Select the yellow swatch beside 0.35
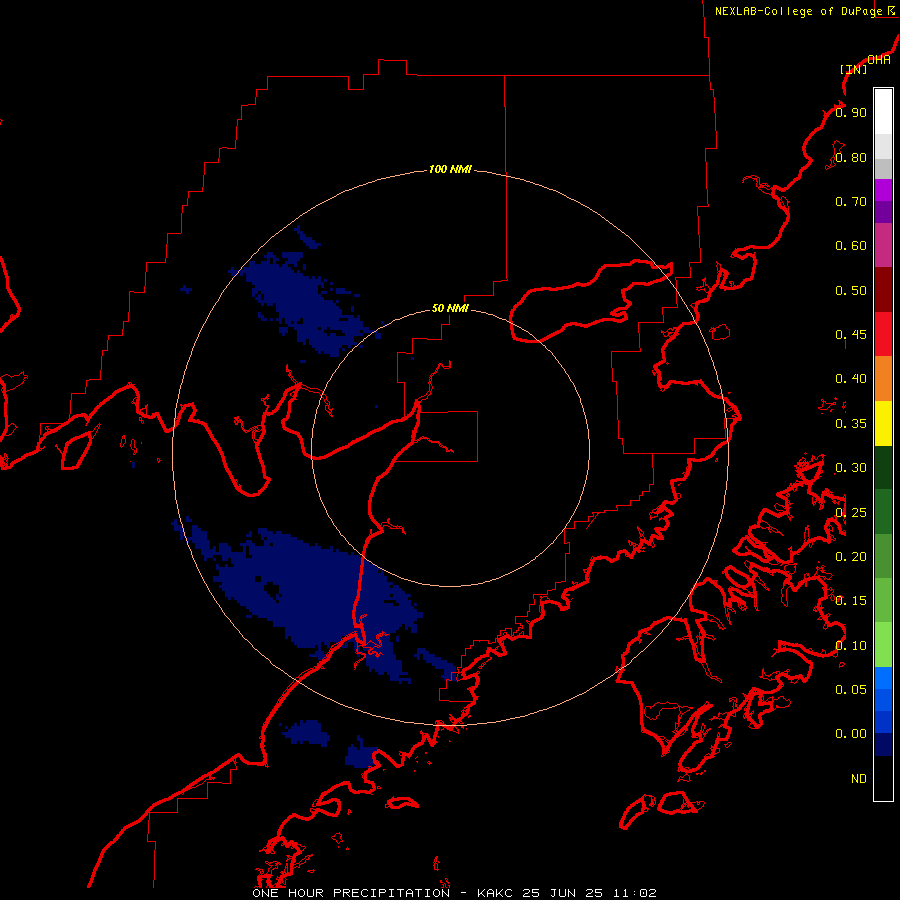Screen dimensions: 900x900 (x=883, y=424)
